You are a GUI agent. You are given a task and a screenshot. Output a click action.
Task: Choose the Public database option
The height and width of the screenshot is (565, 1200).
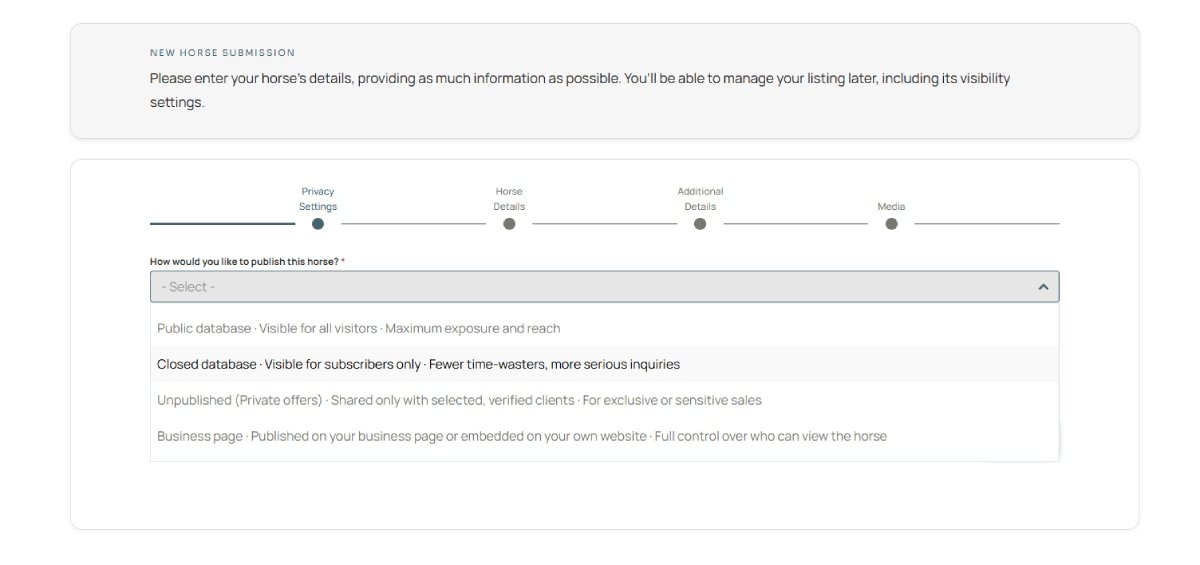(x=358, y=328)
